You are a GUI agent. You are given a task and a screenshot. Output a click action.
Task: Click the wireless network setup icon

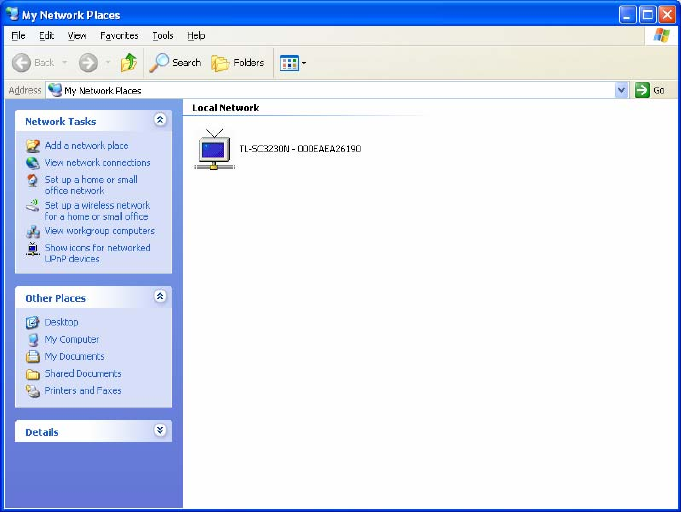pos(33,205)
